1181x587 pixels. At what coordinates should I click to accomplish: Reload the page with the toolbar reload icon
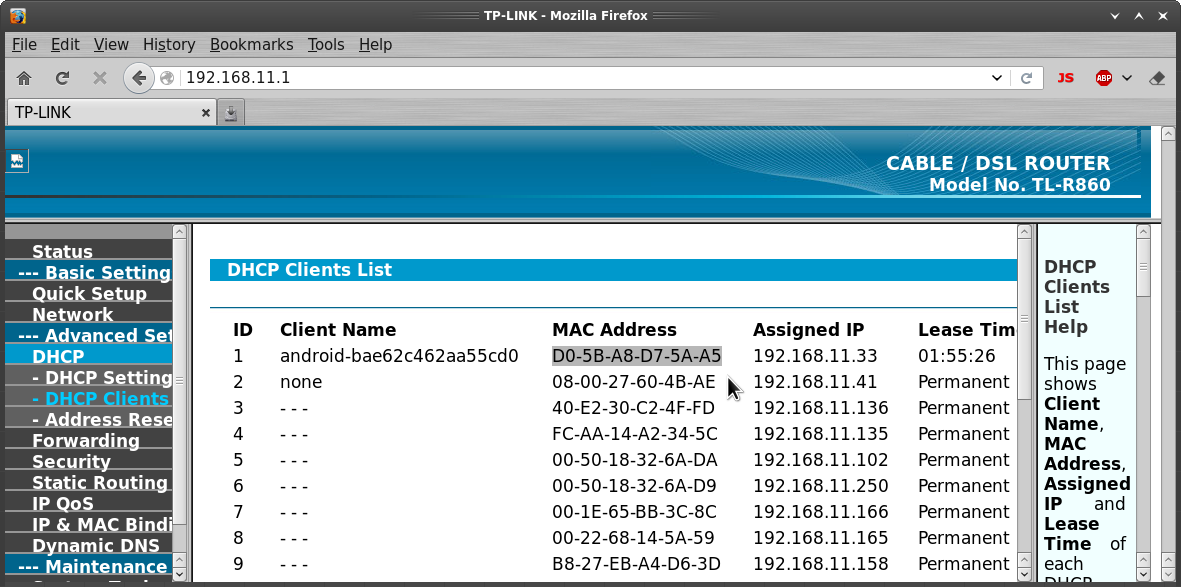coord(62,78)
